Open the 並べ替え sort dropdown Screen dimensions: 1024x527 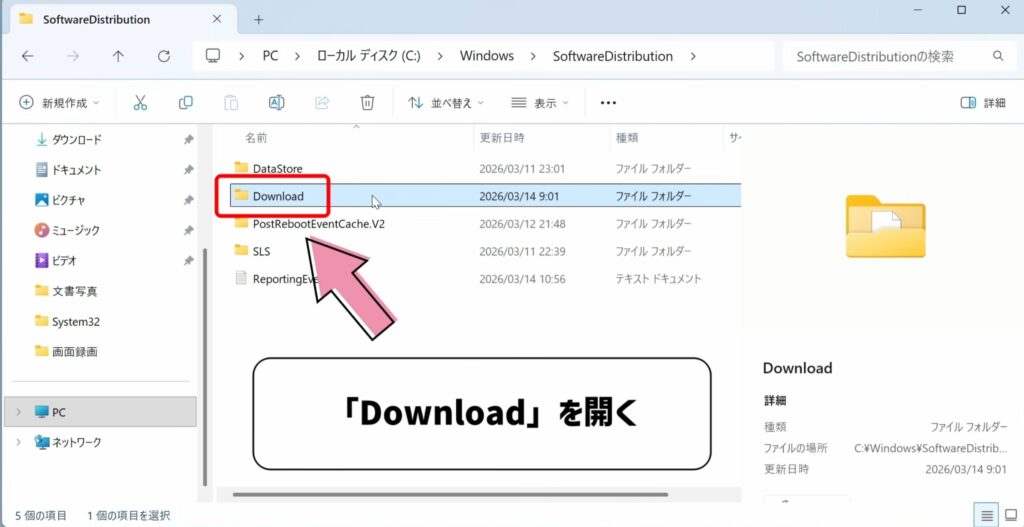point(446,103)
